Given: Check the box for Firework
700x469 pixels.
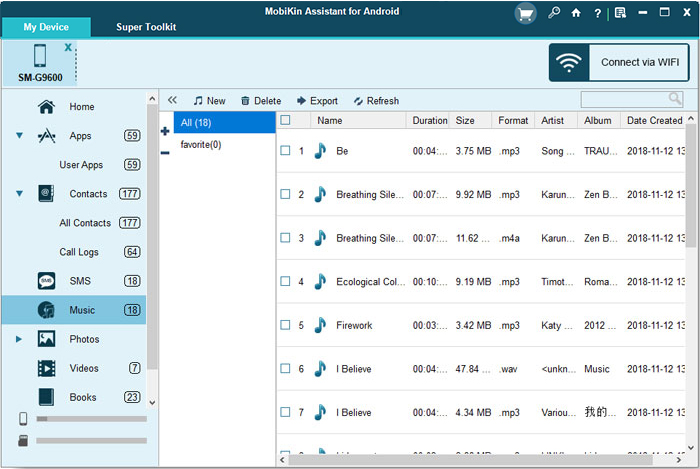Looking at the screenshot, I should coord(285,325).
